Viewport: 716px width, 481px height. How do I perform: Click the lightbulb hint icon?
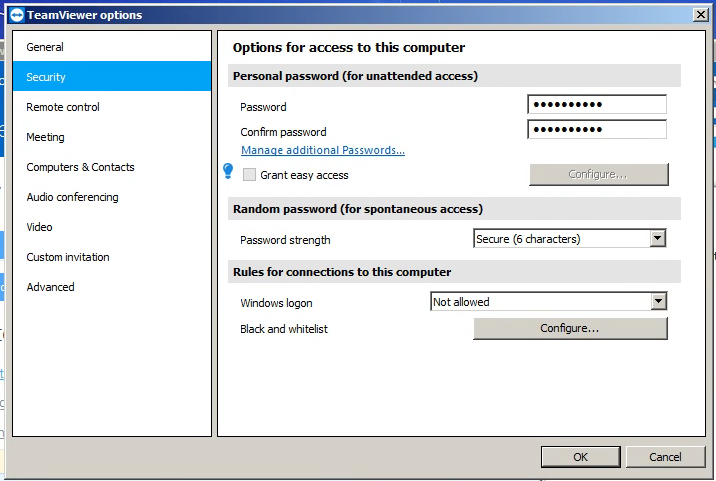(x=228, y=172)
